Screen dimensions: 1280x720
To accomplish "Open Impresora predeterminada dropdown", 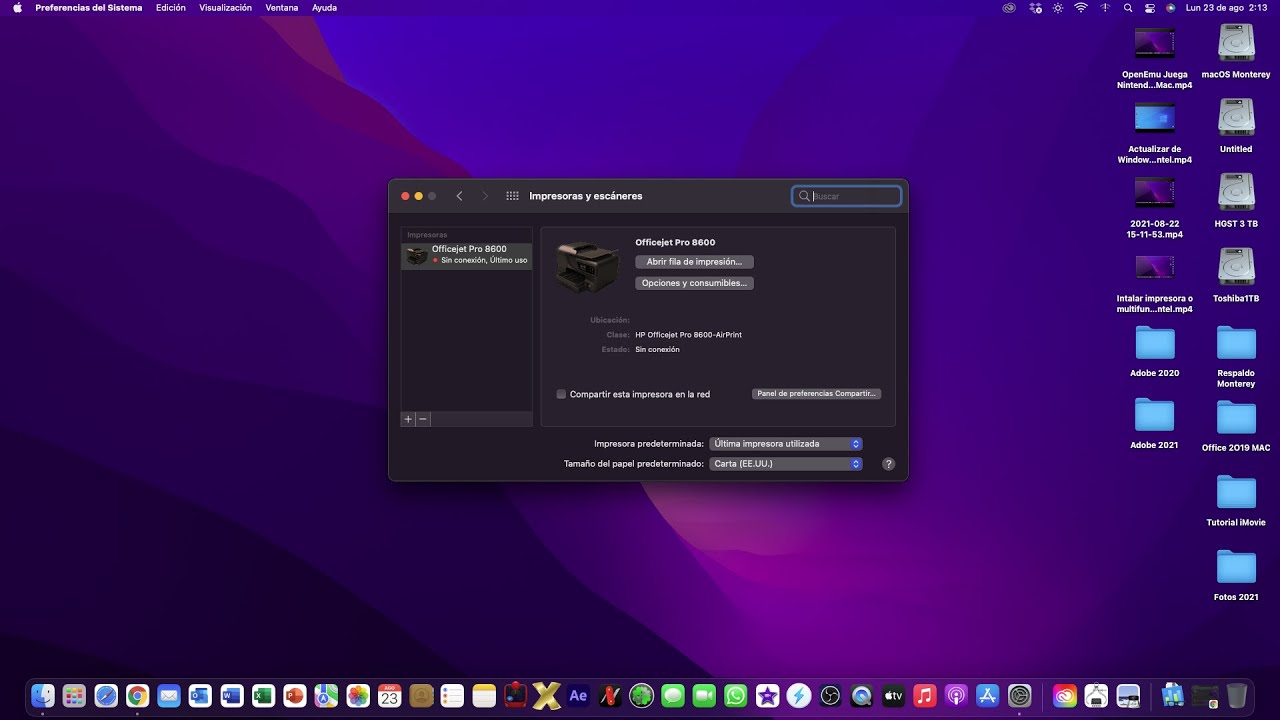I will 786,443.
